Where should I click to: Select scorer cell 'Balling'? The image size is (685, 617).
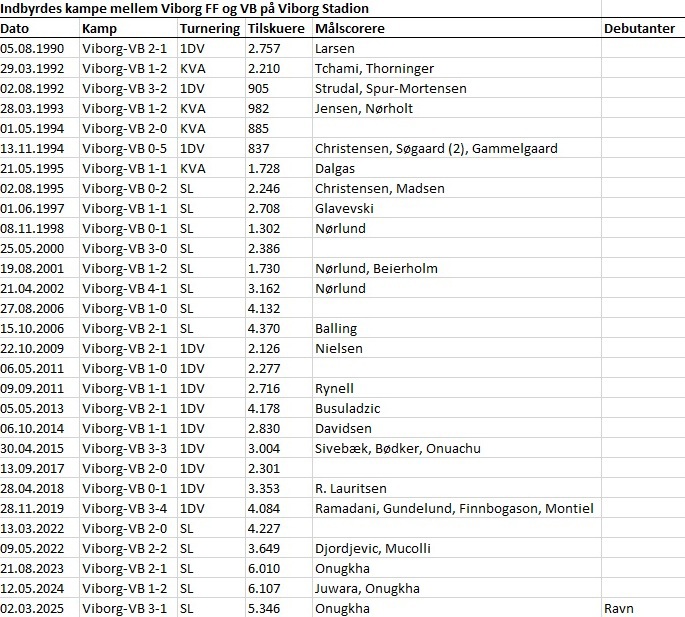point(336,329)
